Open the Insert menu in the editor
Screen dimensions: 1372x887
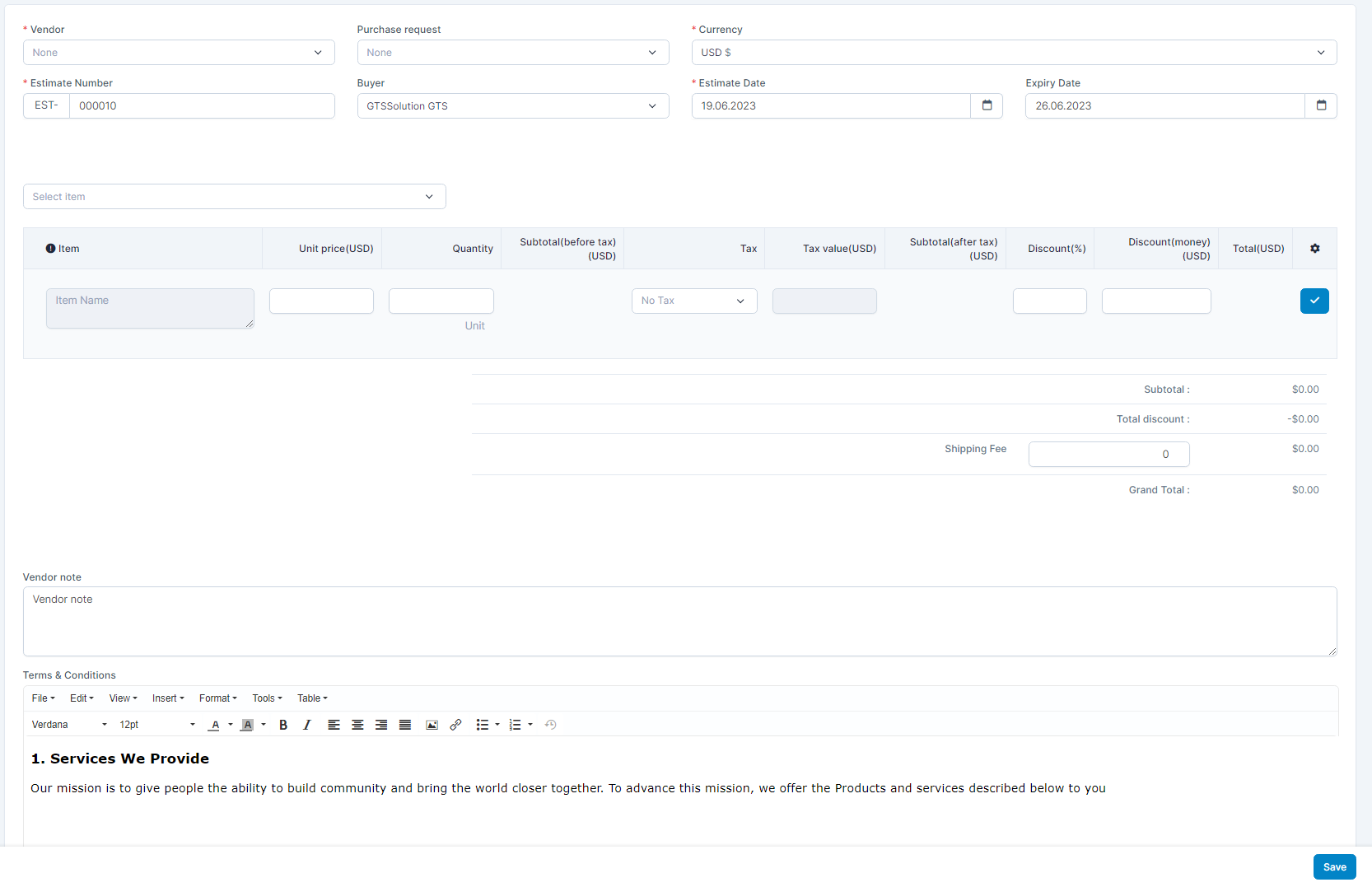[168, 698]
